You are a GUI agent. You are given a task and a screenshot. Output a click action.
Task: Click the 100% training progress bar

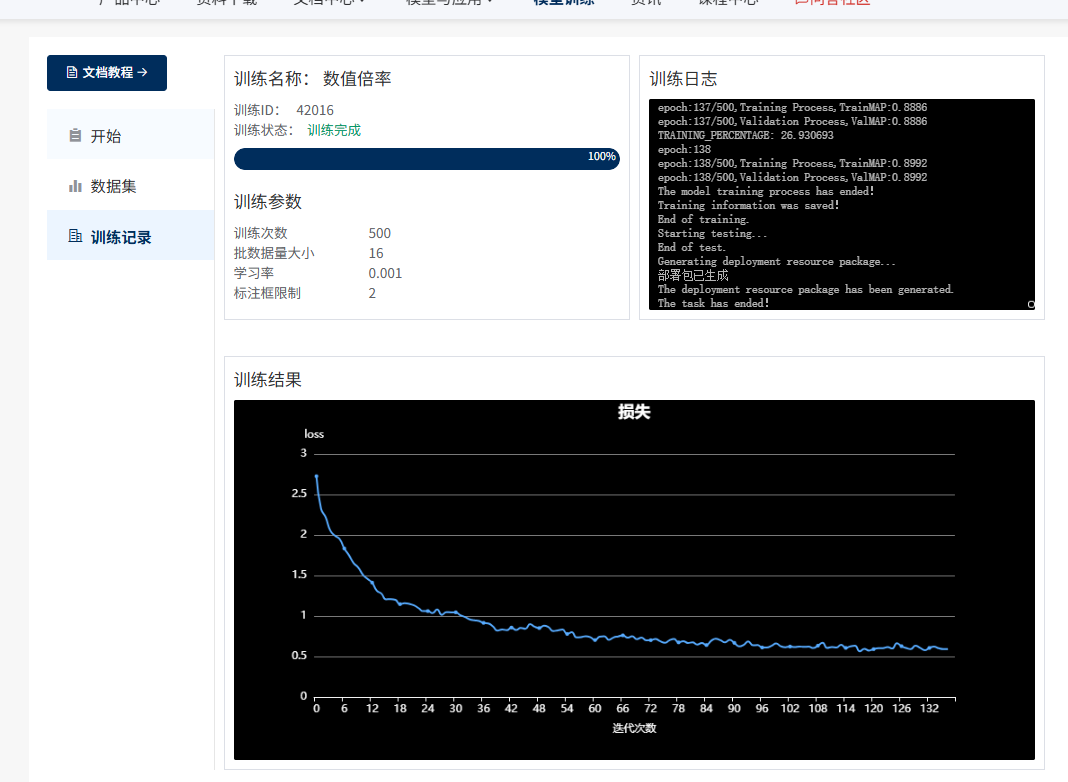426,158
